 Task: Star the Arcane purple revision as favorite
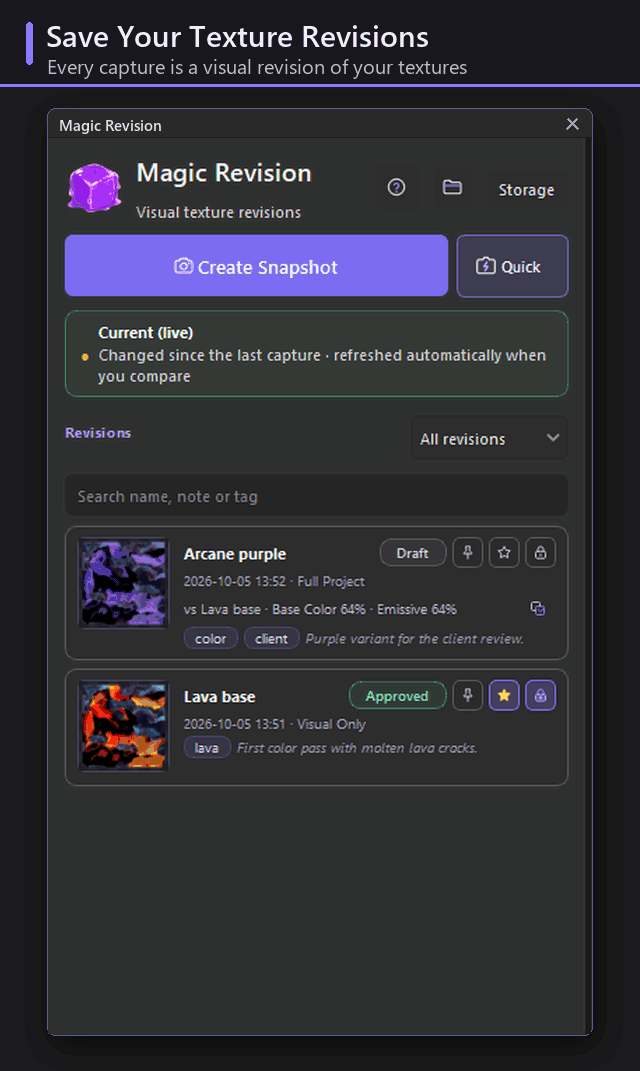[504, 553]
